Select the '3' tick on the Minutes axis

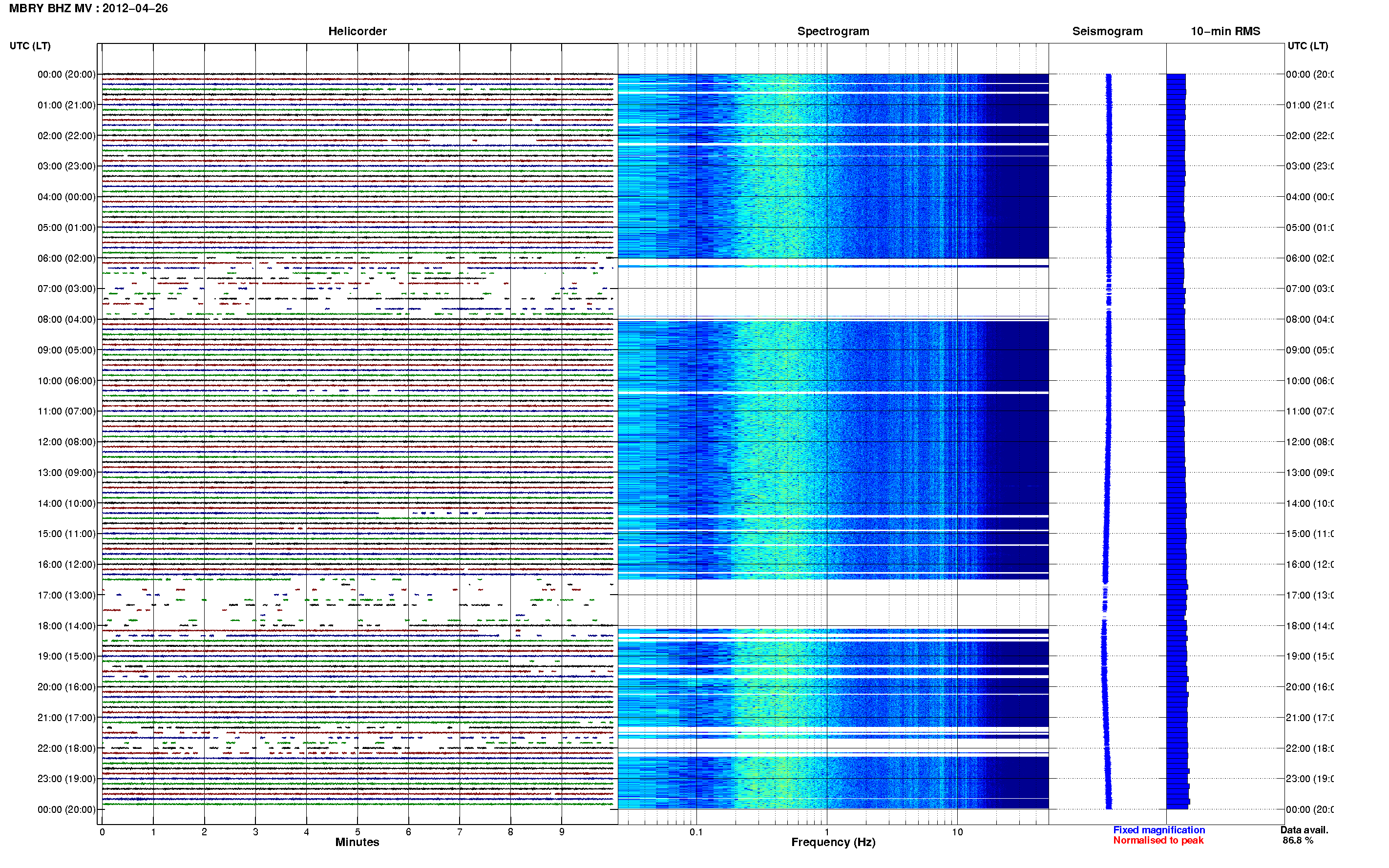255,832
